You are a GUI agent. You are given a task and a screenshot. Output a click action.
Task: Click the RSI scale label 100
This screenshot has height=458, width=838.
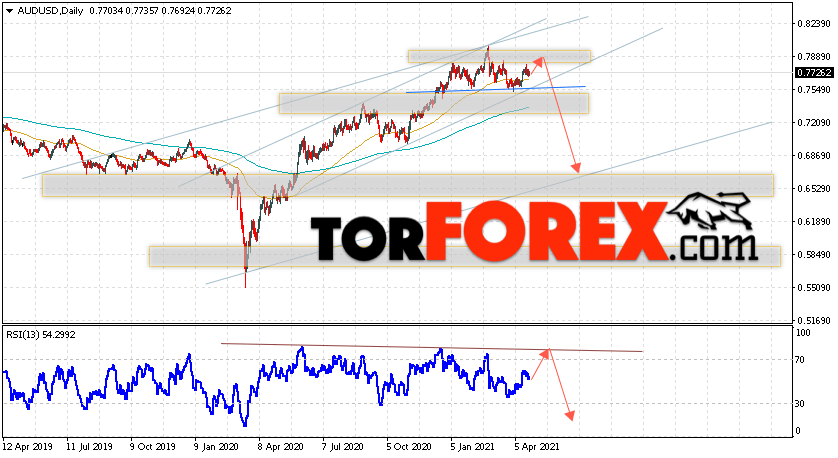[803, 333]
